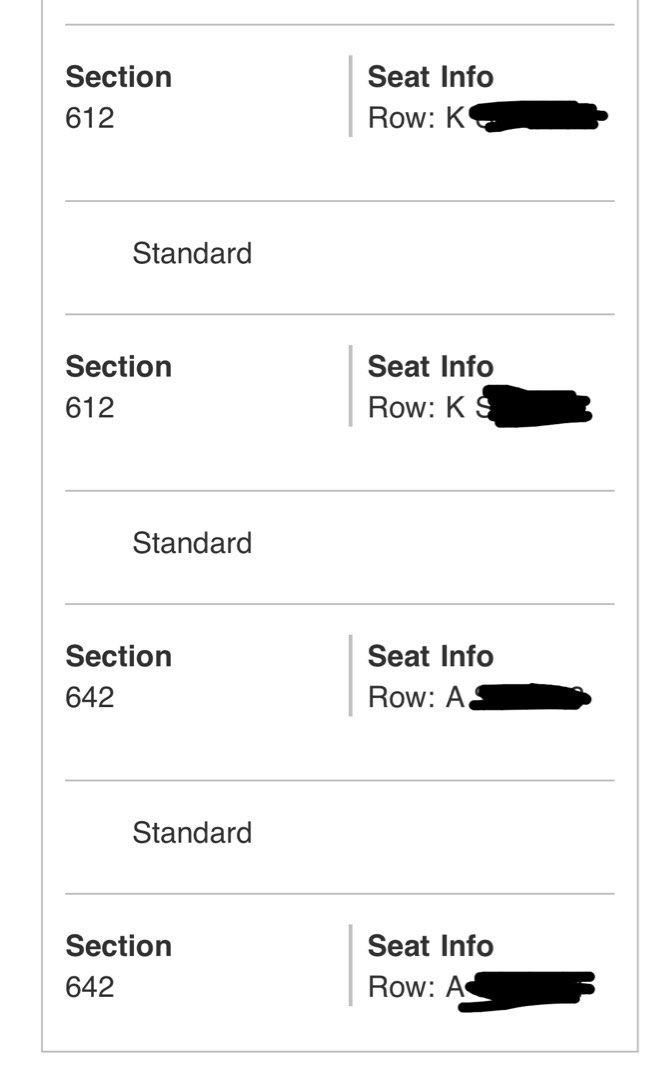The width and height of the screenshot is (649, 1080).
Task: Click section number 612 on the first ticket
Action: coord(90,118)
